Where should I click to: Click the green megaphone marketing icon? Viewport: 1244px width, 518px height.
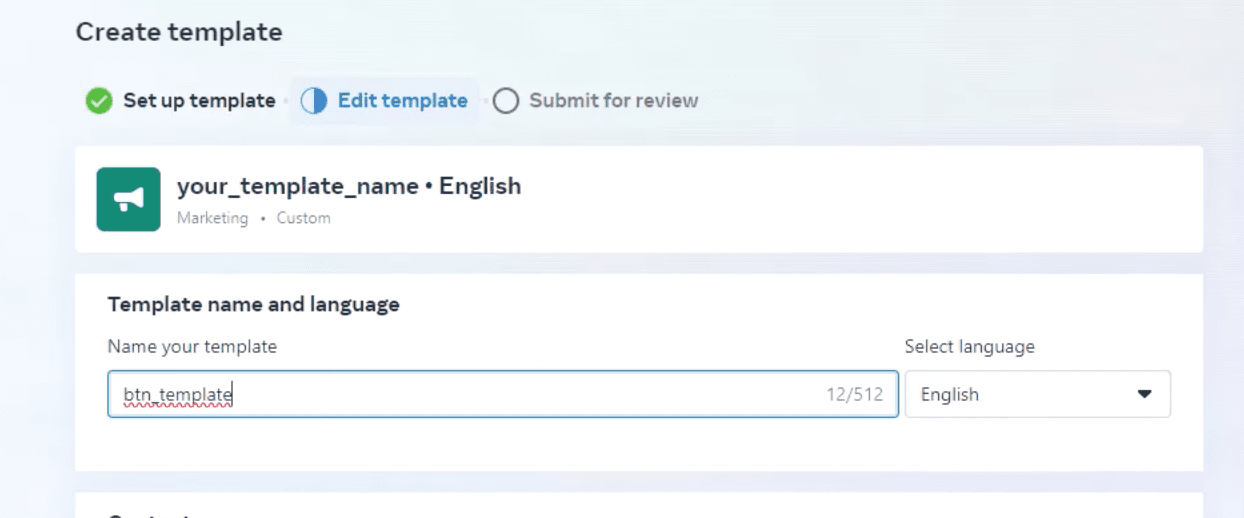[128, 200]
